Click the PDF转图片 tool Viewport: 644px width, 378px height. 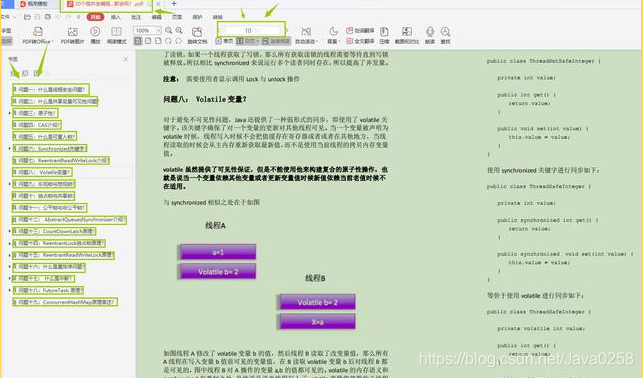pyautogui.click(x=72, y=35)
